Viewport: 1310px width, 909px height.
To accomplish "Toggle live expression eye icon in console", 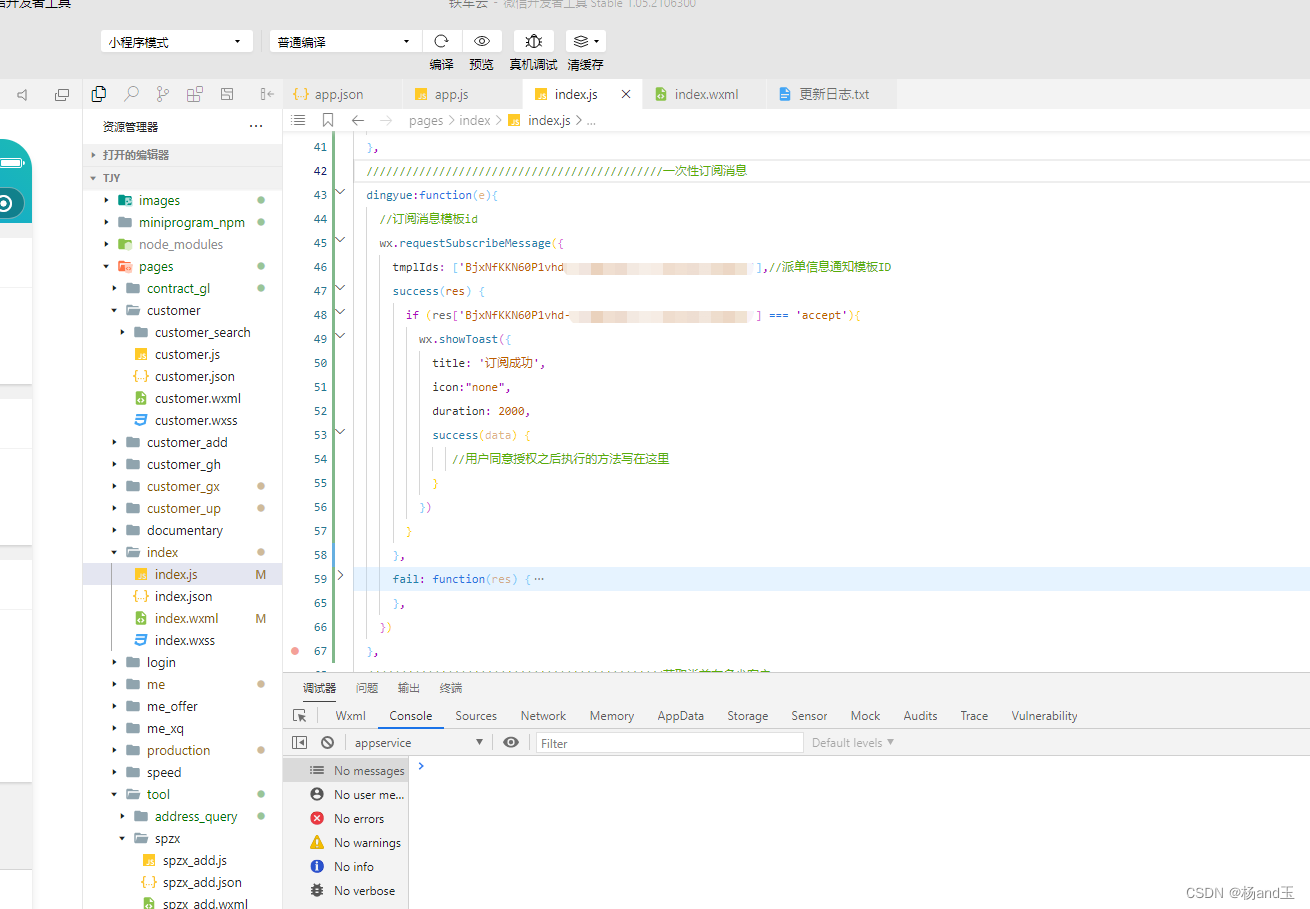I will [x=511, y=742].
